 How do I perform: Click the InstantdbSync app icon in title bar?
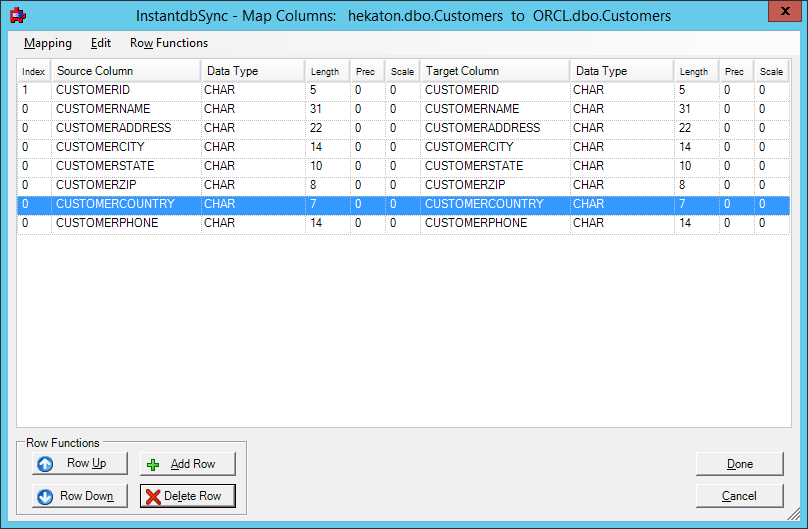coord(17,16)
